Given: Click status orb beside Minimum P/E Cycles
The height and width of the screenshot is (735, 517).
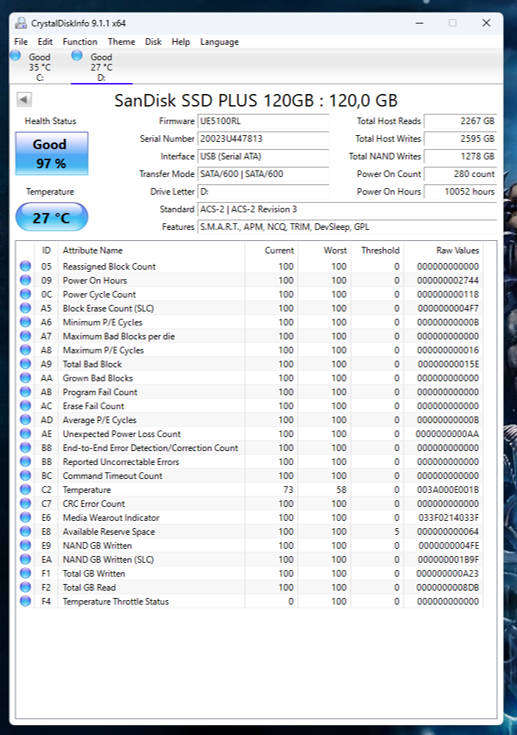Looking at the screenshot, I should (x=26, y=322).
